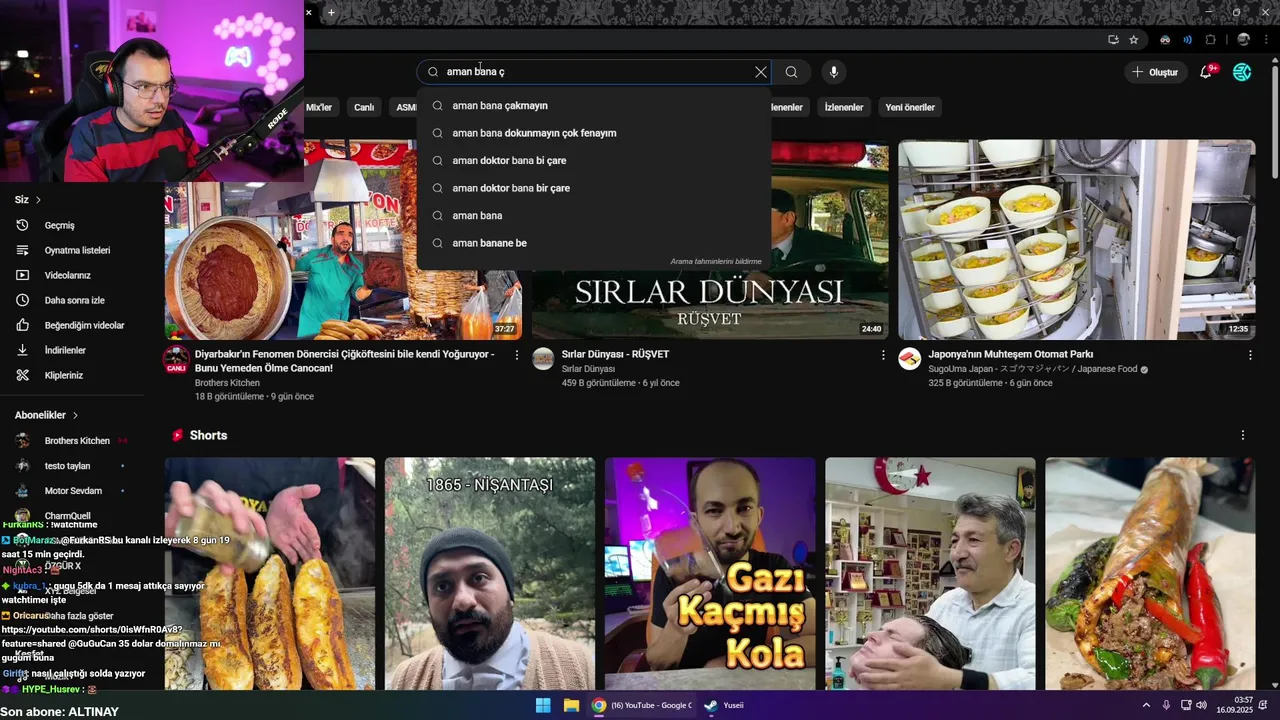The height and width of the screenshot is (720, 1280).
Task: Open the taskbar volume control
Action: 1201,705
